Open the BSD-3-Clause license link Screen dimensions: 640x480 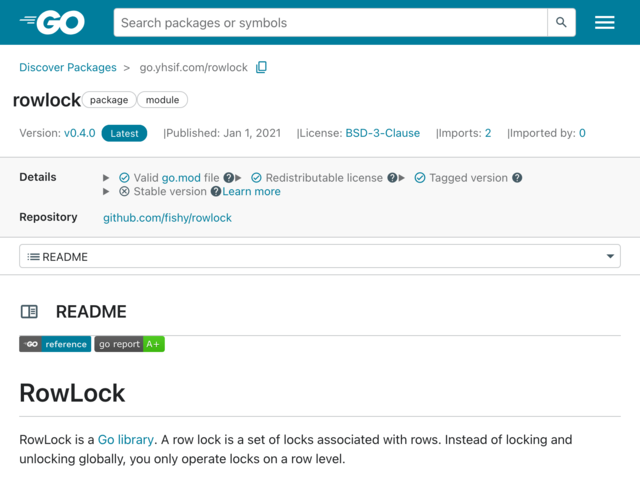pos(382,133)
